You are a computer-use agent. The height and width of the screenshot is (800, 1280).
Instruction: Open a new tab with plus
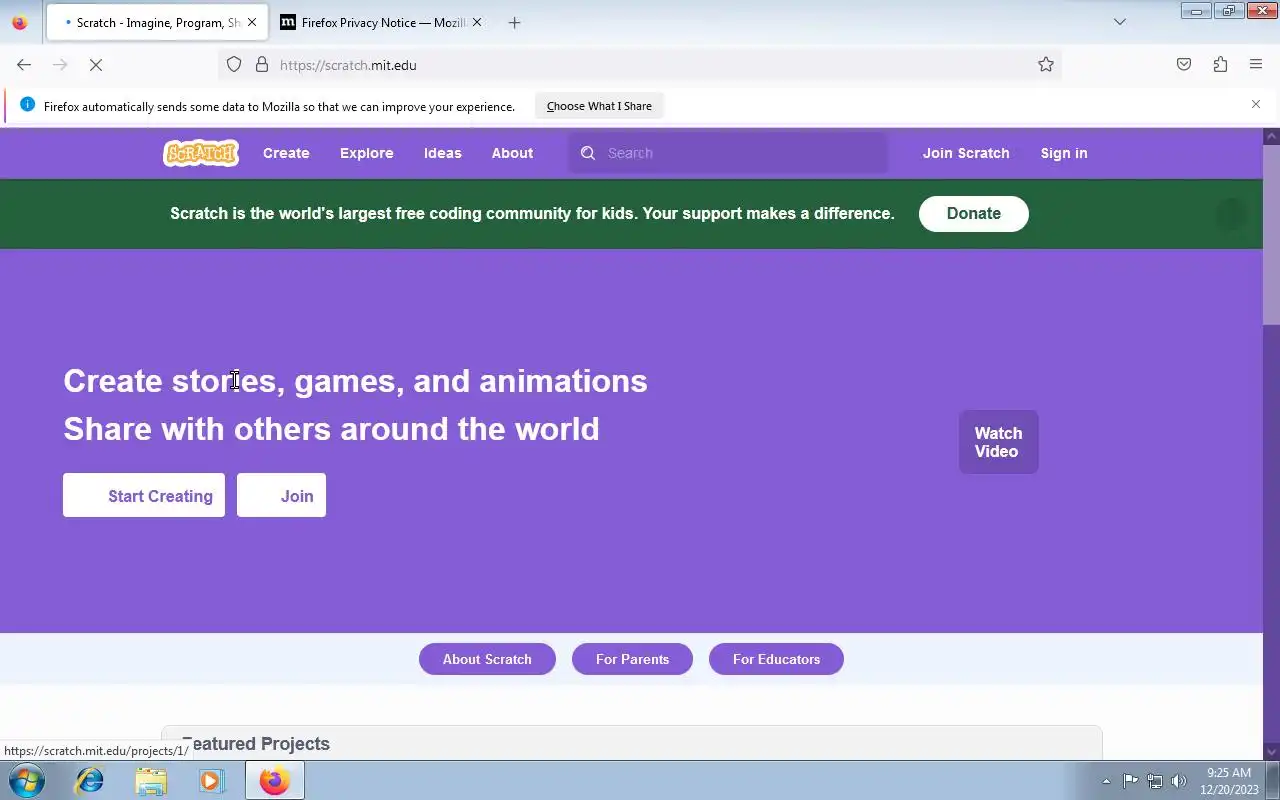click(x=514, y=22)
